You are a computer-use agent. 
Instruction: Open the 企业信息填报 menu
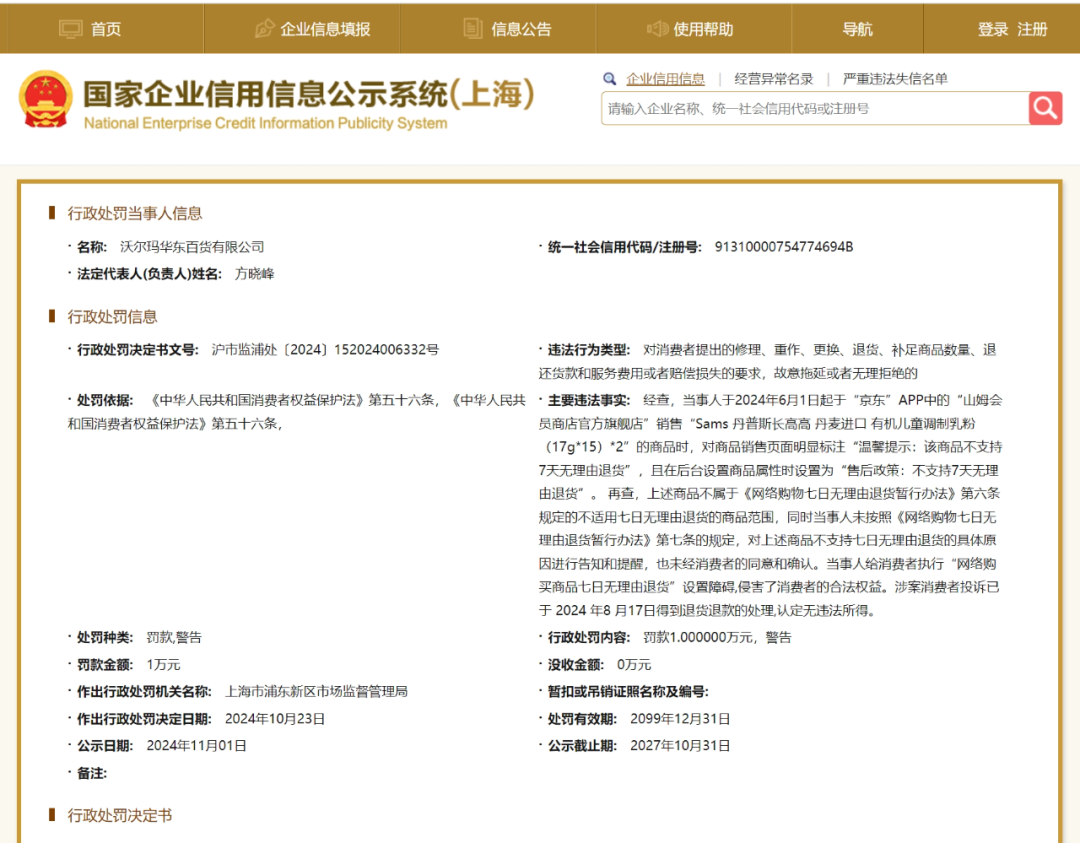coord(325,29)
